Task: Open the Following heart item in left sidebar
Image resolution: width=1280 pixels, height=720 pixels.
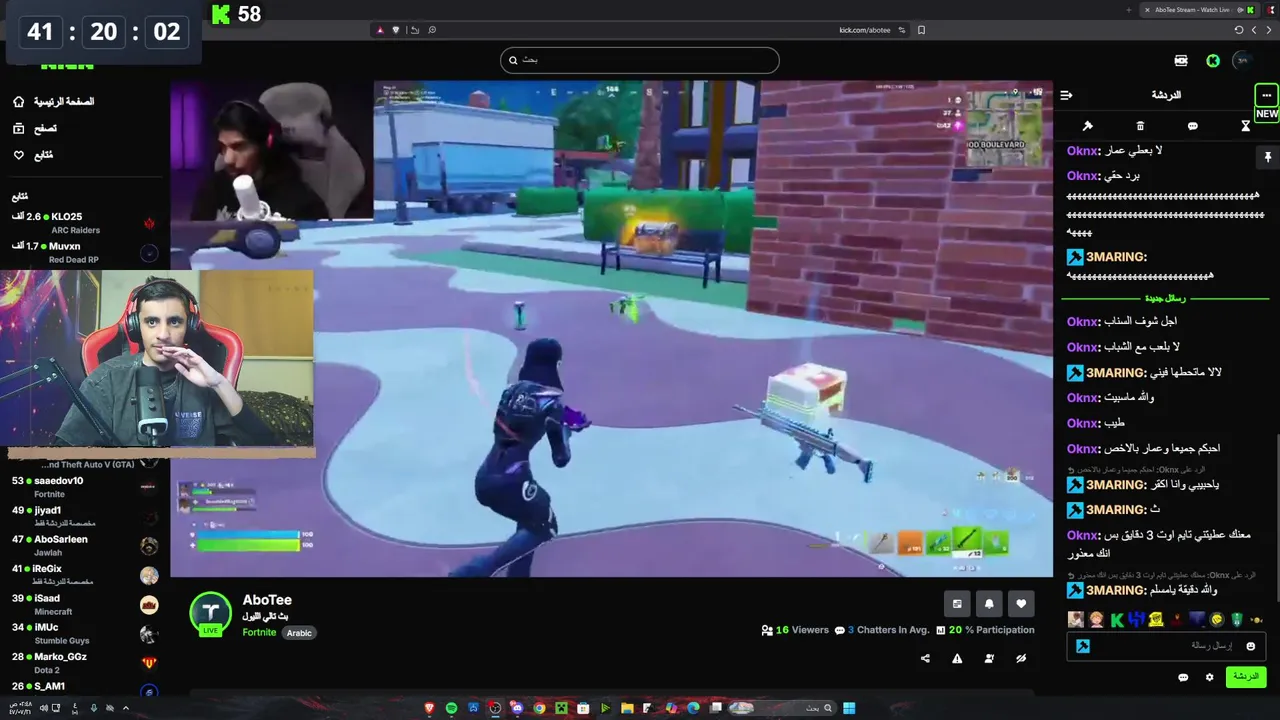Action: [x=33, y=155]
